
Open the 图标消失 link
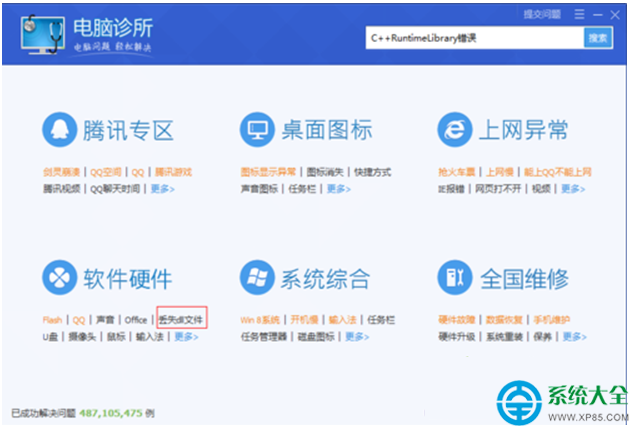tap(325, 173)
